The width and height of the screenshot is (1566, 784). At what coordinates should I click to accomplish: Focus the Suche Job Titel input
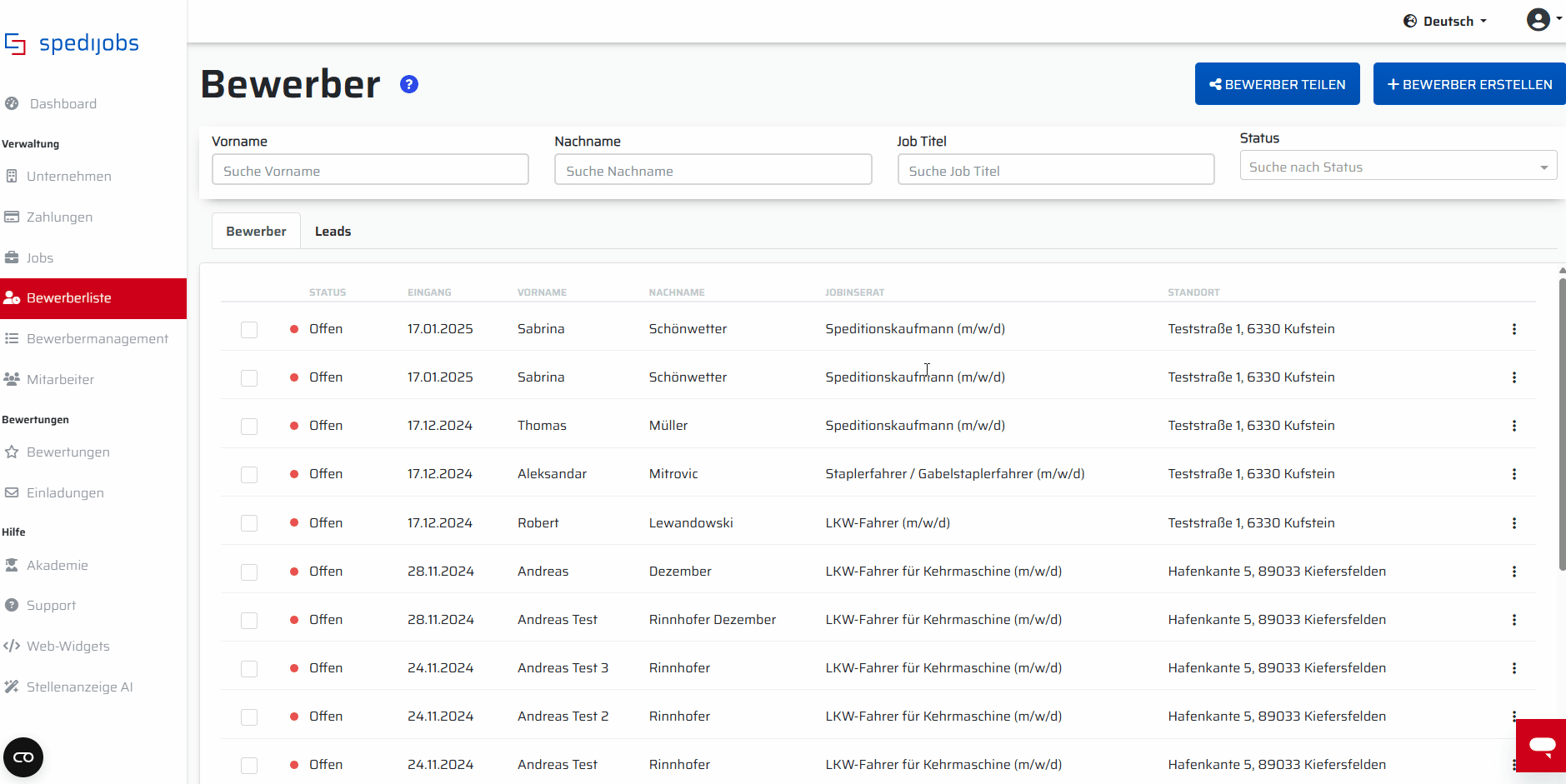click(1056, 170)
